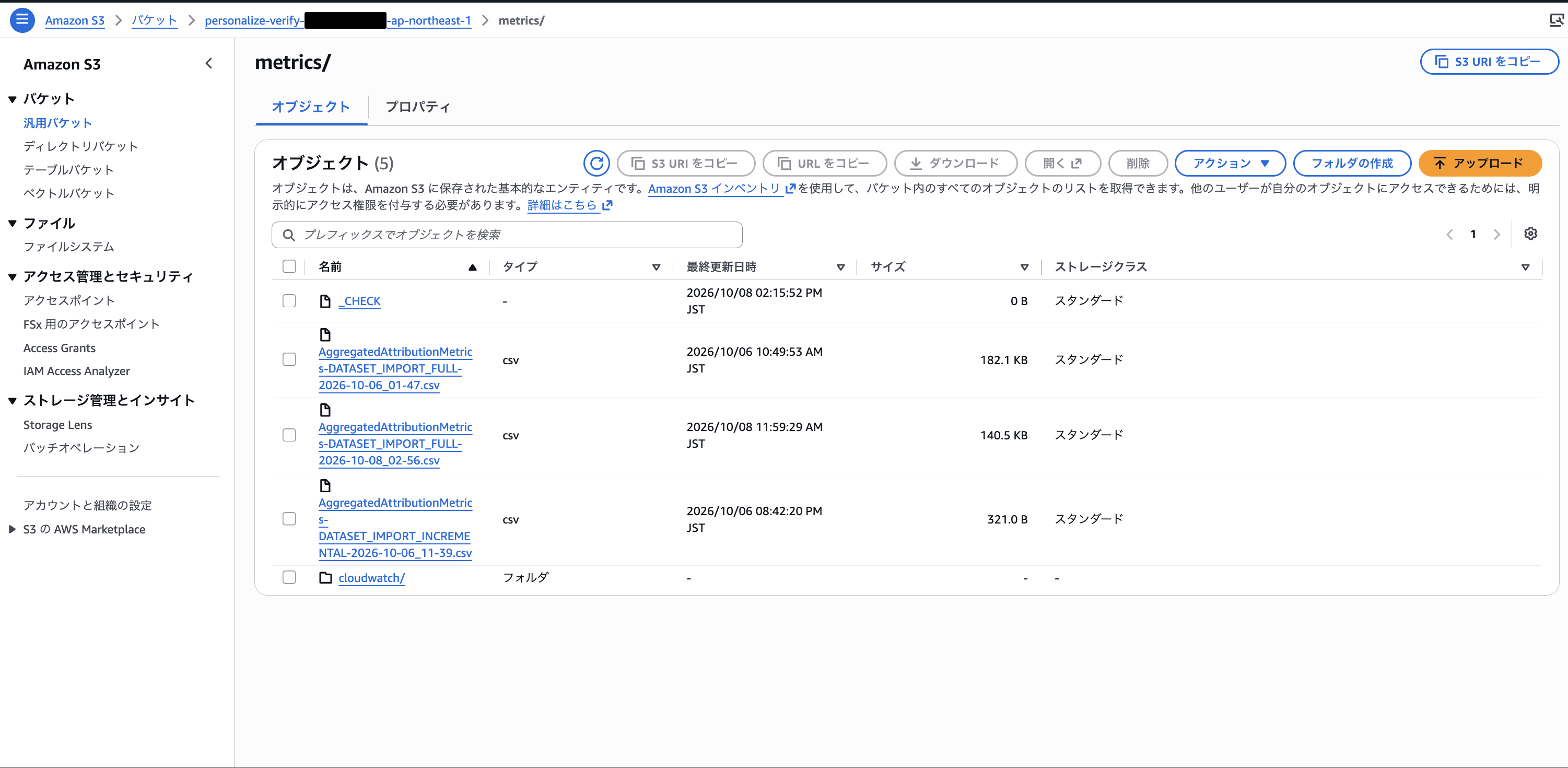
Task: Open table preferences gear icon
Action: click(x=1530, y=234)
